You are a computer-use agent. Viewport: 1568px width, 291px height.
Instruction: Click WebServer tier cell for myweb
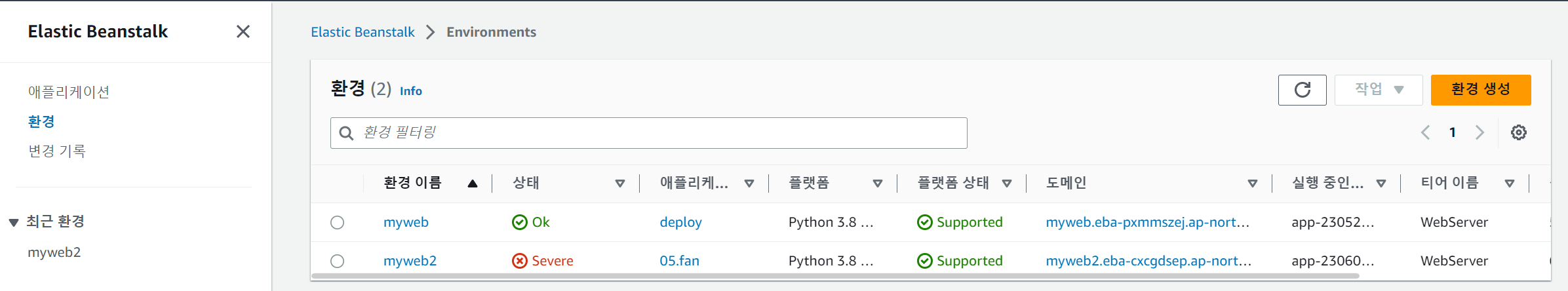pyautogui.click(x=1454, y=222)
